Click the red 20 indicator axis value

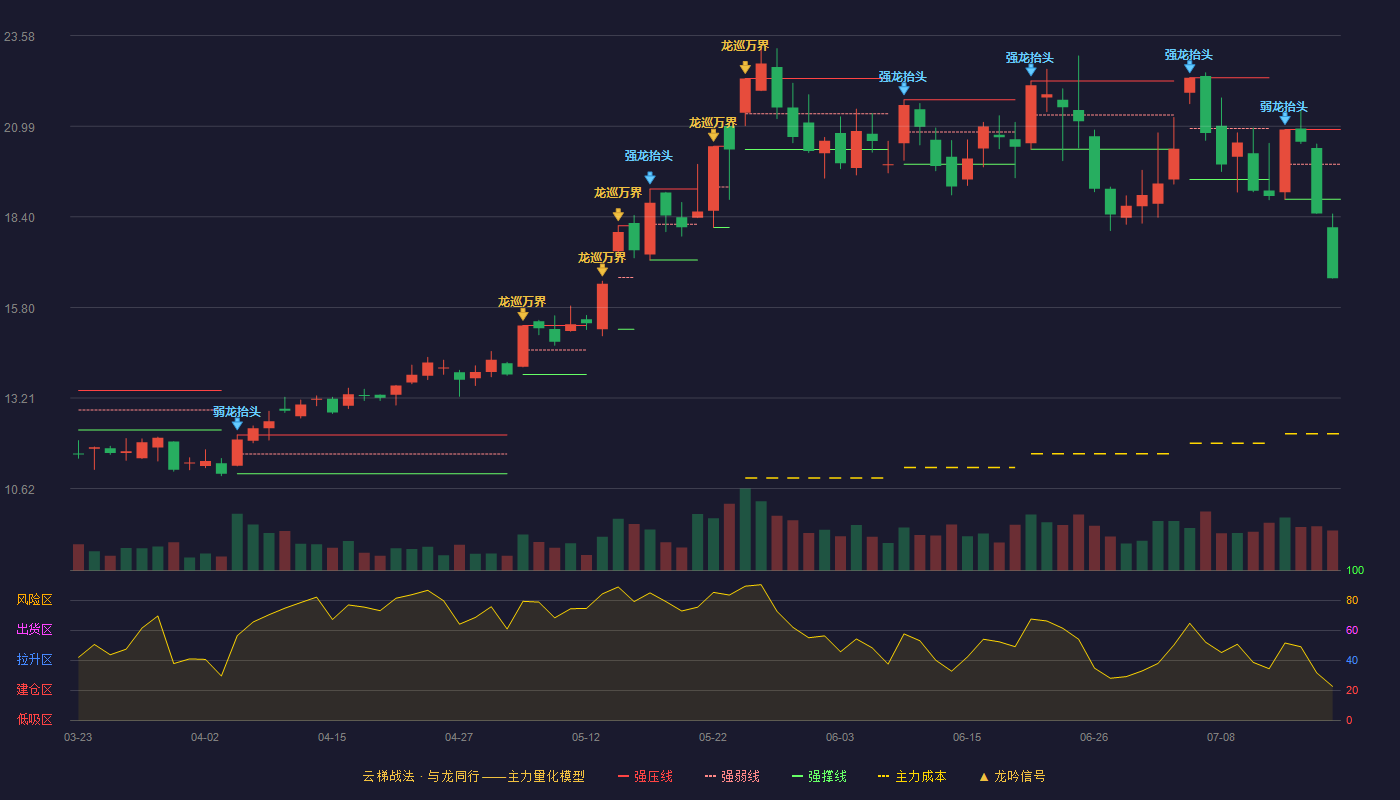coord(1352,691)
